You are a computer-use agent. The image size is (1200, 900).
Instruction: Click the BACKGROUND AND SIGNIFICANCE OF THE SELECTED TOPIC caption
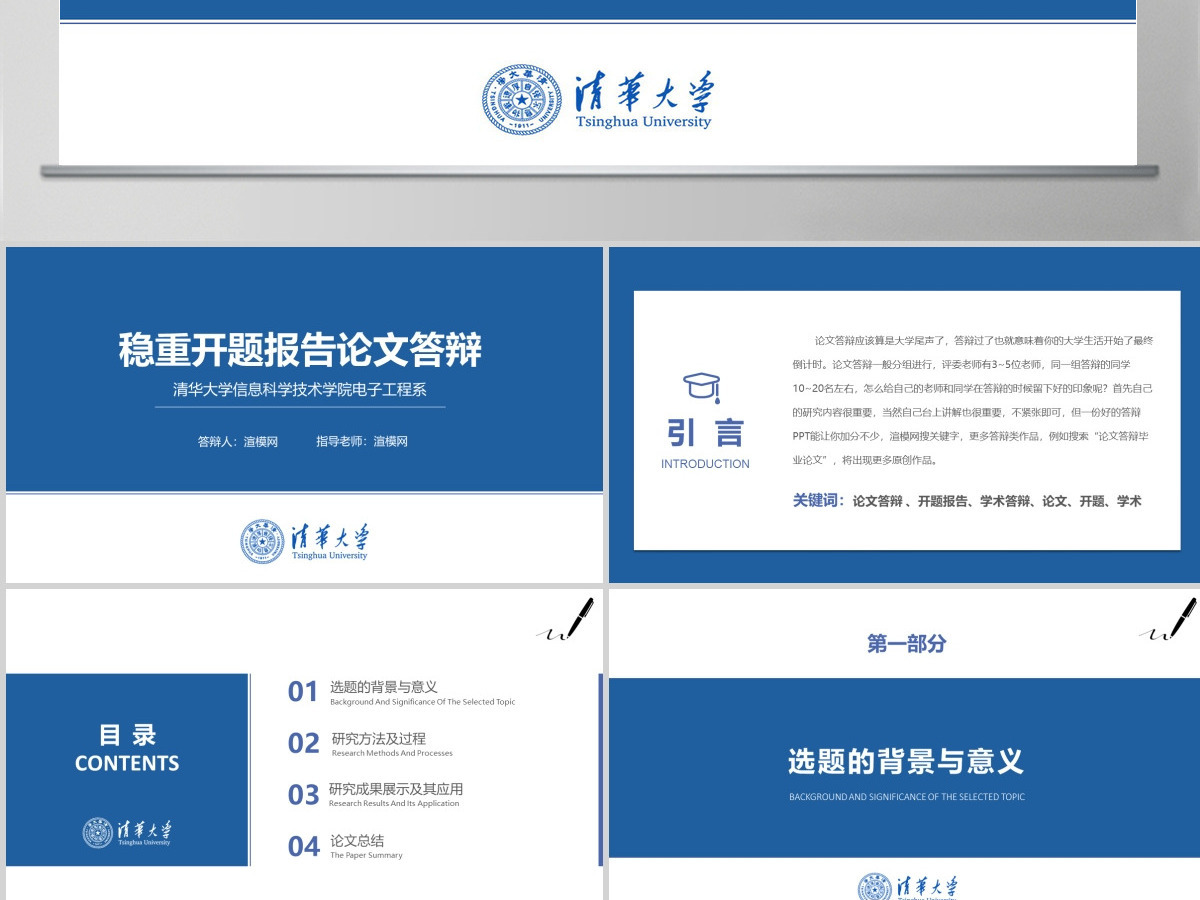[x=907, y=797]
